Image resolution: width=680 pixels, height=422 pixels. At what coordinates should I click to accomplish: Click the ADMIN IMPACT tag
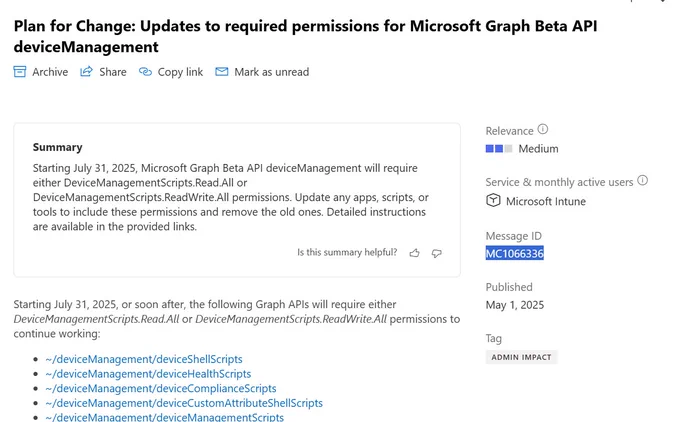click(x=521, y=357)
